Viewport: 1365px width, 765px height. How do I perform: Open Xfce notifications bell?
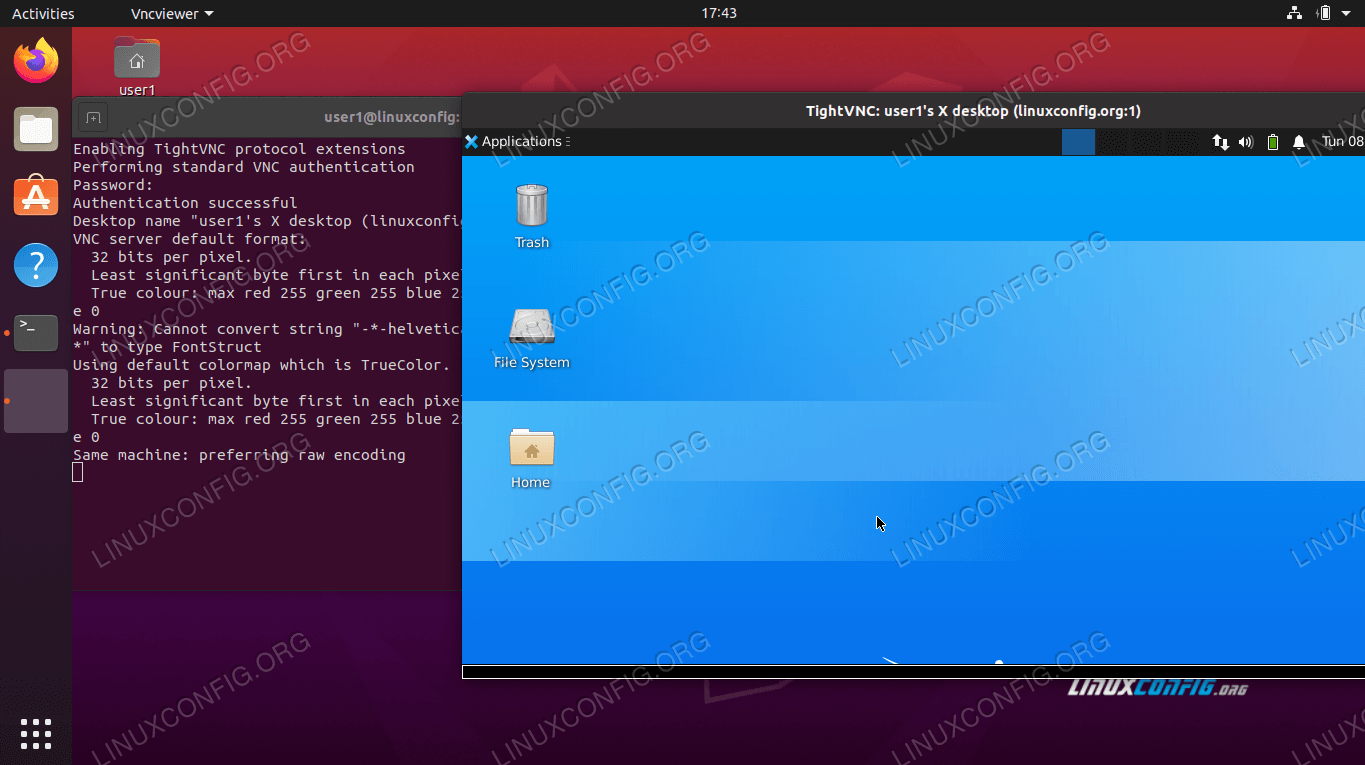click(x=1299, y=142)
